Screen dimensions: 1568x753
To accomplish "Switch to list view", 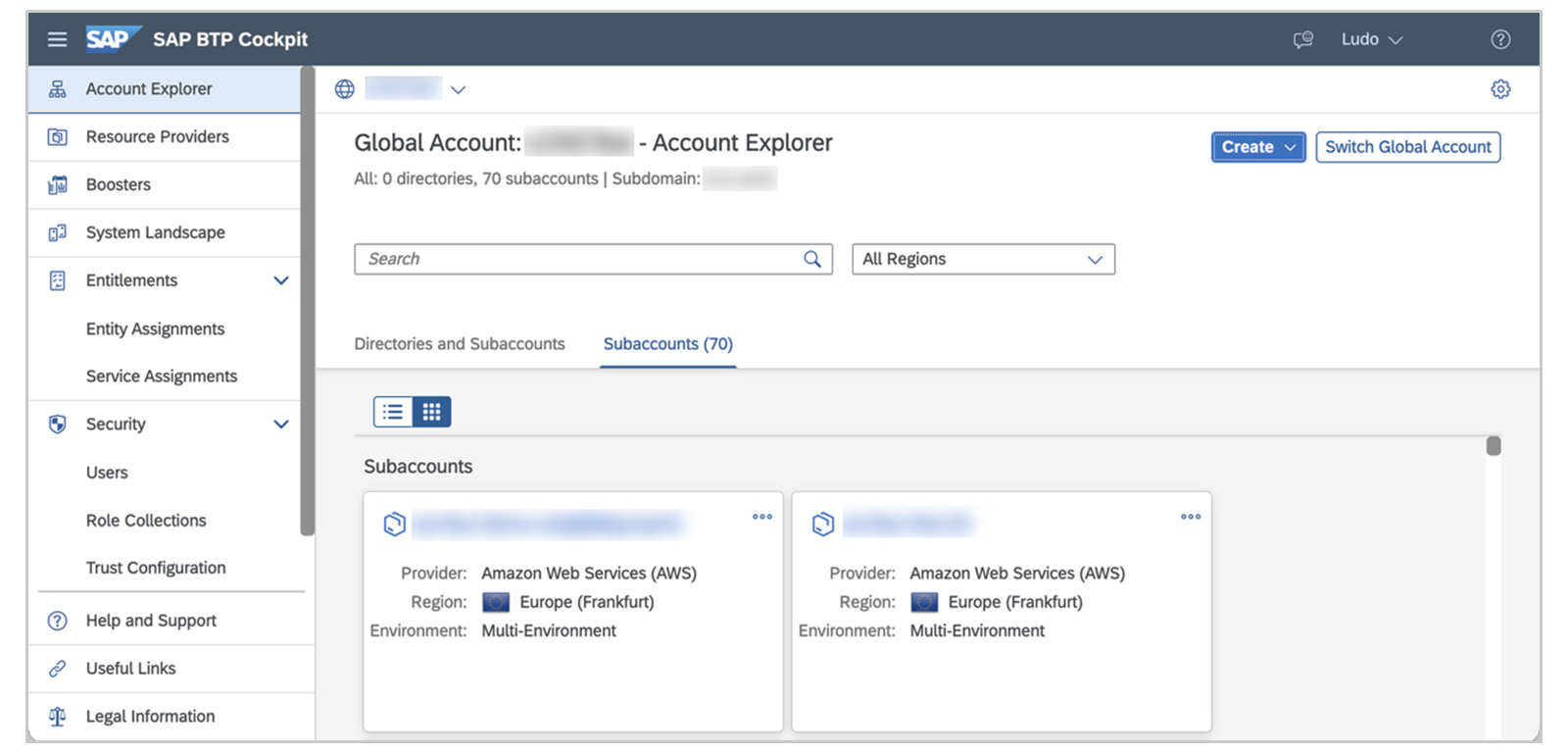I will (393, 412).
